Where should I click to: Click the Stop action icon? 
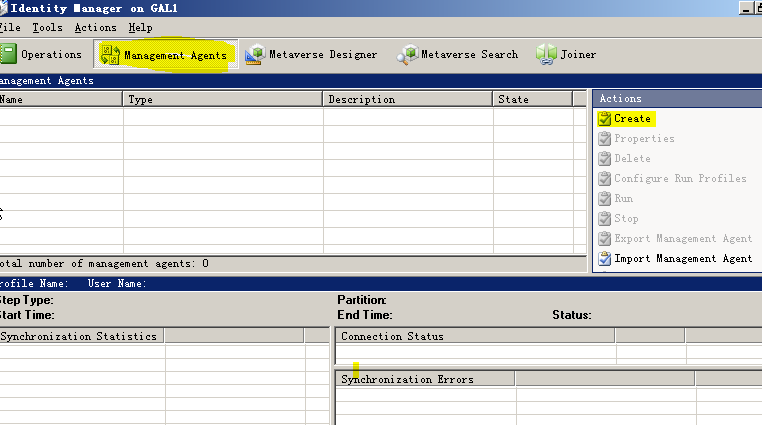605,219
